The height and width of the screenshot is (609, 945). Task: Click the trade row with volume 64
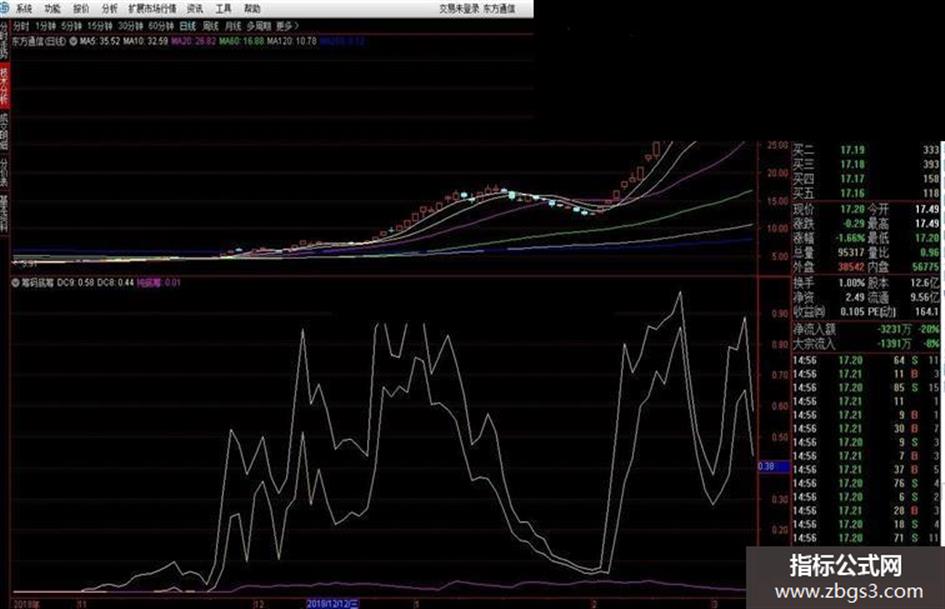[867, 360]
